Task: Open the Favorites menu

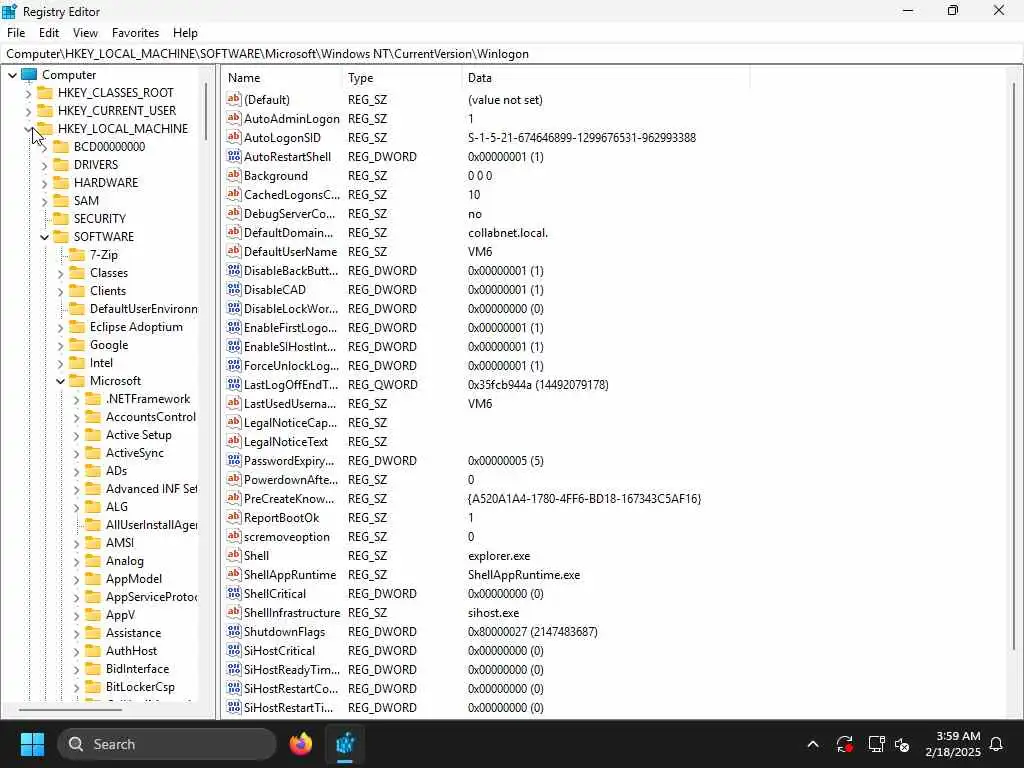Action: click(x=135, y=33)
